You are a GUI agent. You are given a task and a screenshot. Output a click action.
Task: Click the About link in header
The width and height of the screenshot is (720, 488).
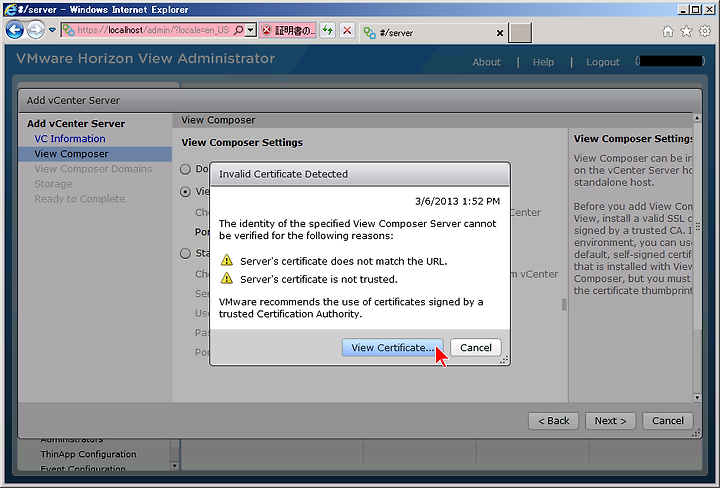487,62
